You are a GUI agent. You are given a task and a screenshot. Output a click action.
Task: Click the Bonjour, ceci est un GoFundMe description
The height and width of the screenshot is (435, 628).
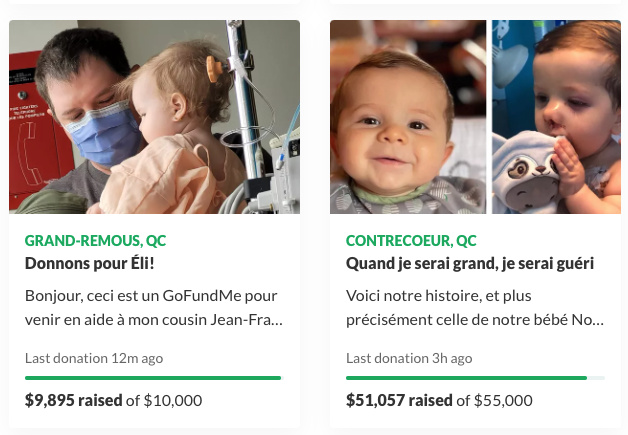[x=154, y=308]
